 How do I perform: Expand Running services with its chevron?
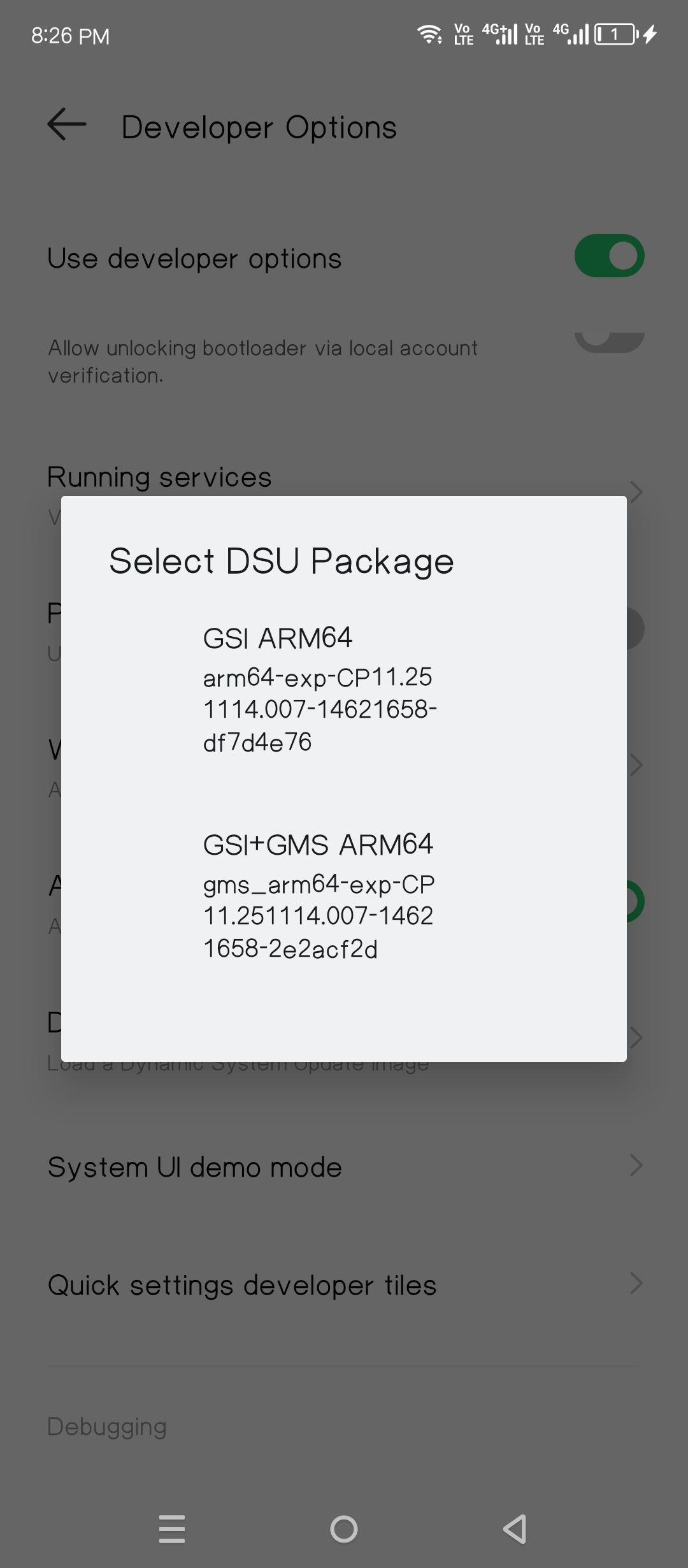point(637,491)
